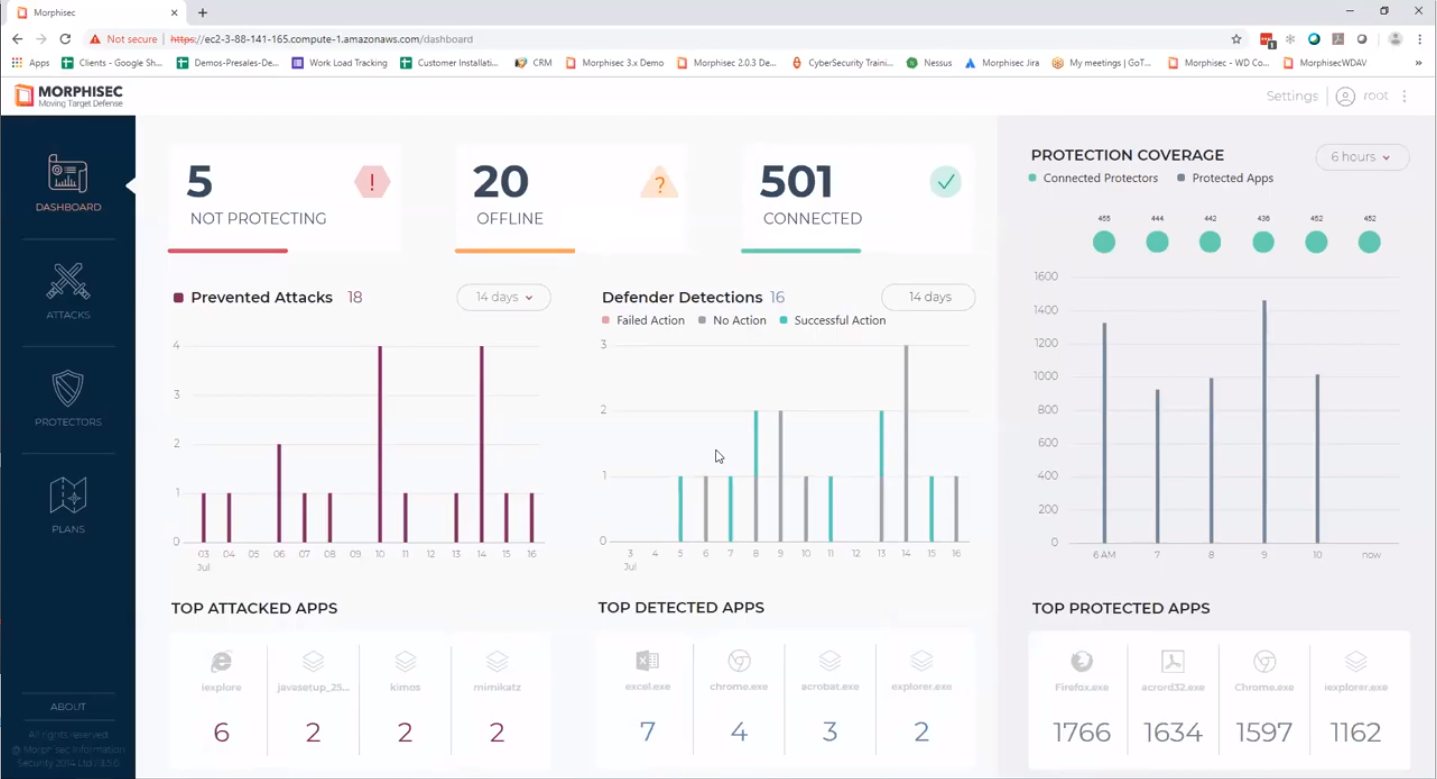Image resolution: width=1437 pixels, height=779 pixels.
Task: Click the Offline orange warning icon
Action: click(x=659, y=183)
